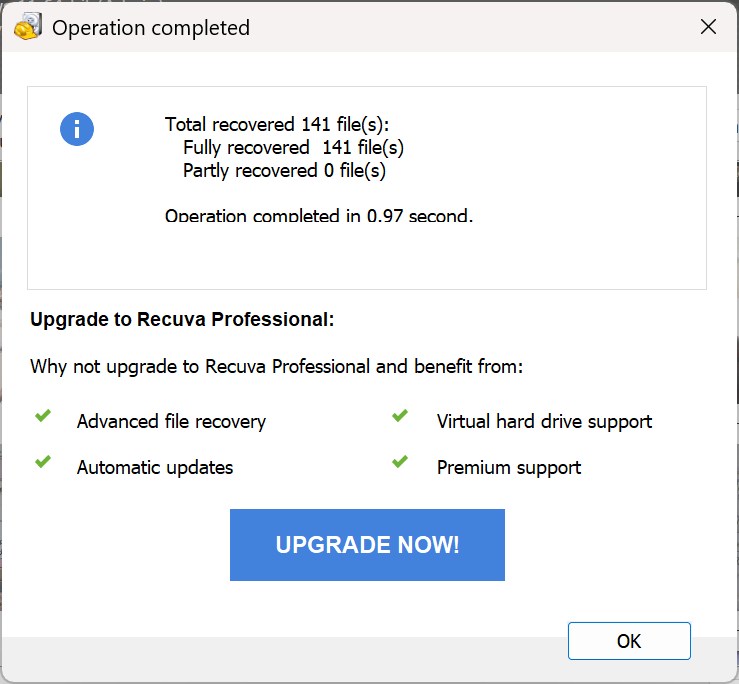
Task: Click checkmark beside Premium support
Action: click(x=400, y=461)
